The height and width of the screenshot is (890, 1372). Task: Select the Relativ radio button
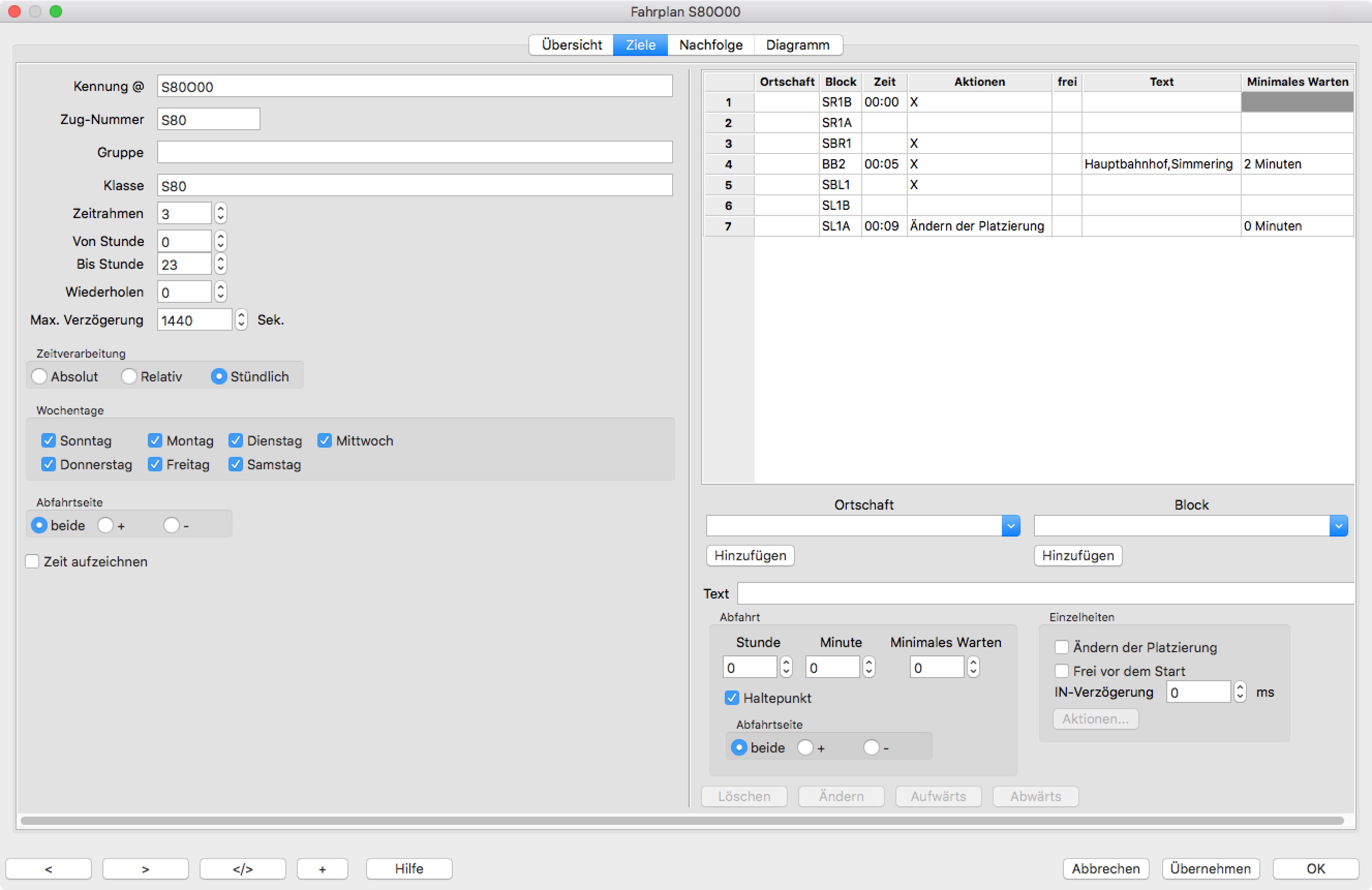point(129,376)
